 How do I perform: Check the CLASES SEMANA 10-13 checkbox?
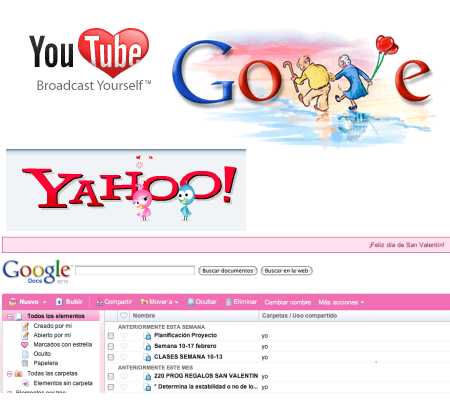coord(111,357)
